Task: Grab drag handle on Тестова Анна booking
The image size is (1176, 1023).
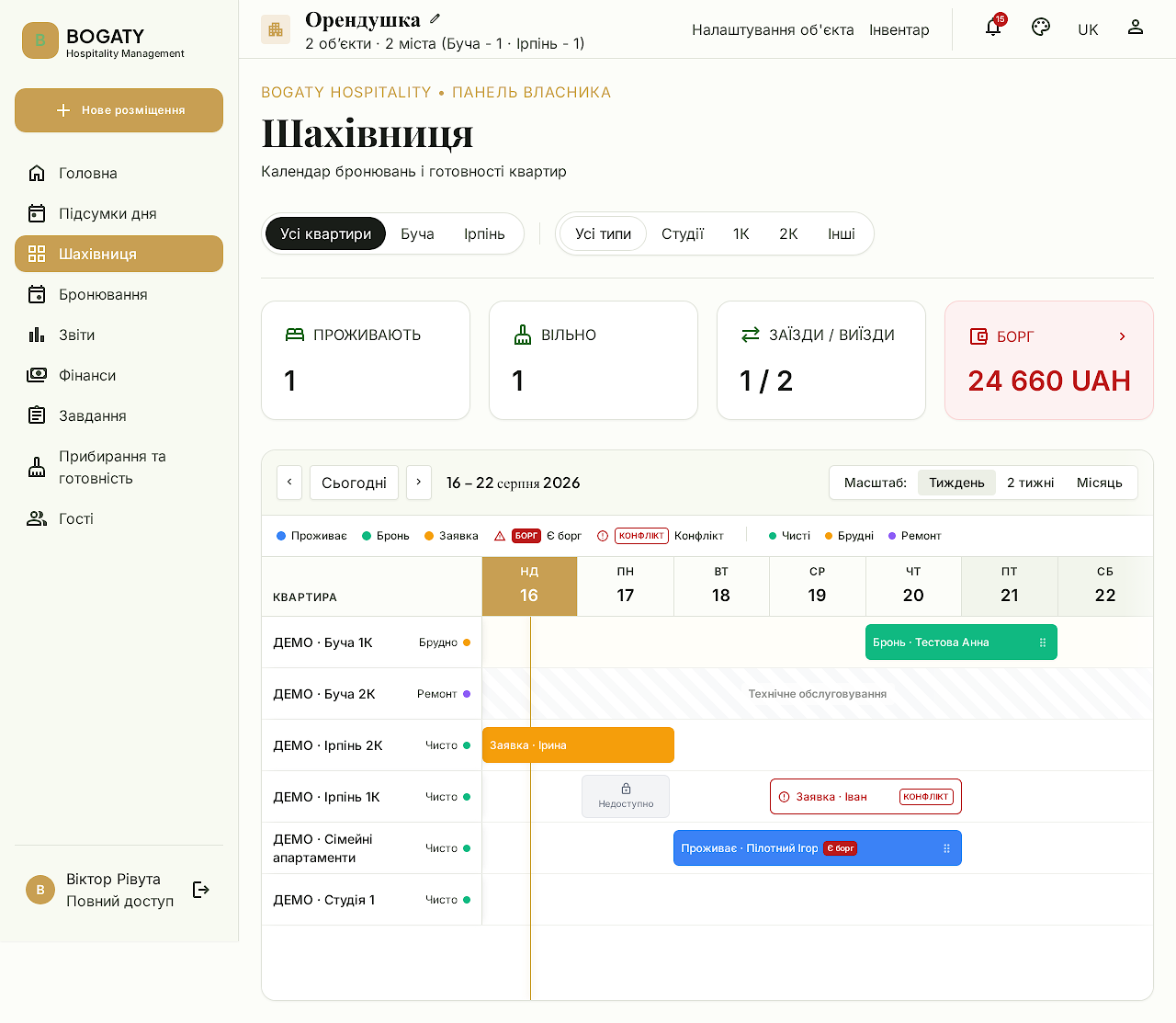Action: click(x=1043, y=642)
